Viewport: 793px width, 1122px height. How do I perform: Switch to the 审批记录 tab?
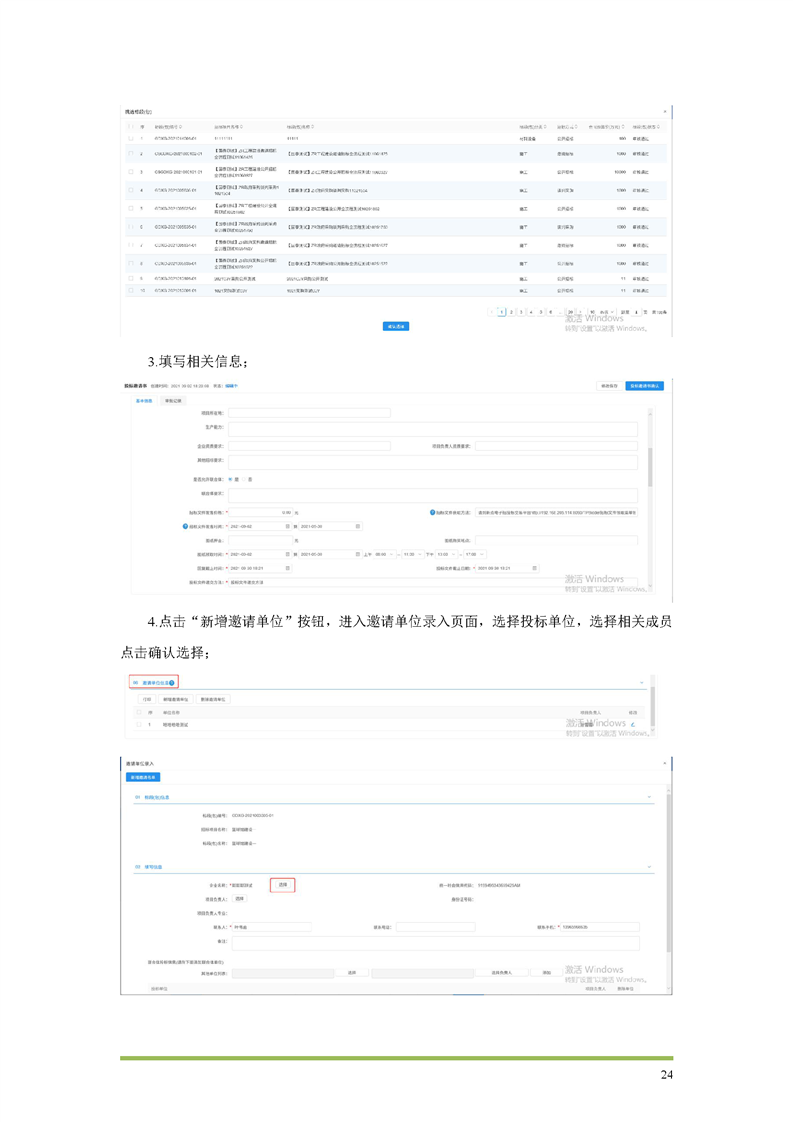coord(173,400)
